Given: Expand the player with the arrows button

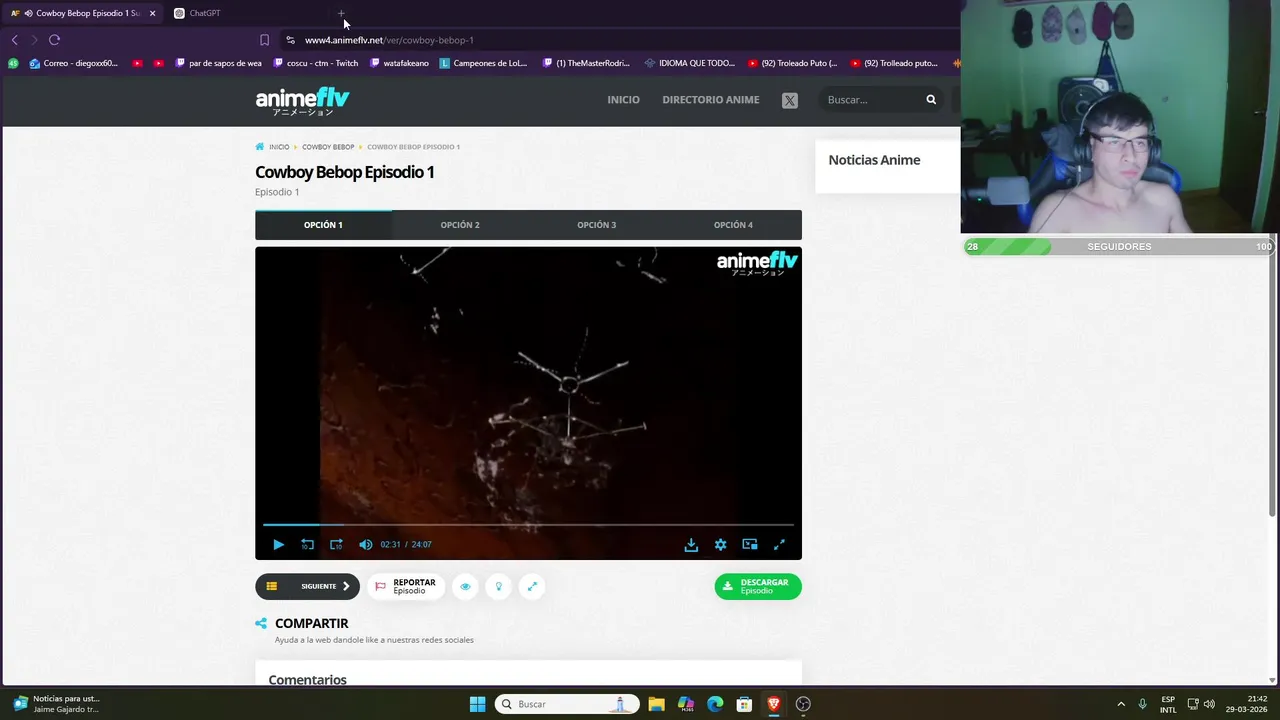Looking at the screenshot, I should (x=532, y=586).
